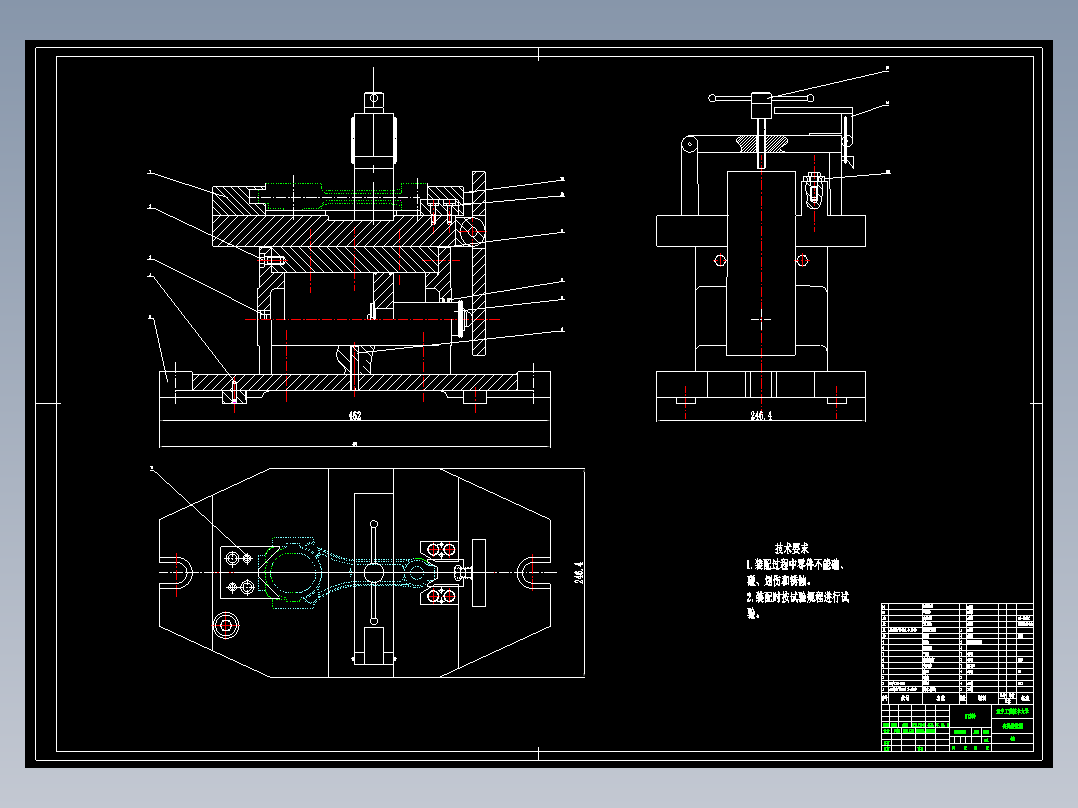Click the cyan connecting rod outline in the top view
1078x808 pixels.
(x=348, y=573)
